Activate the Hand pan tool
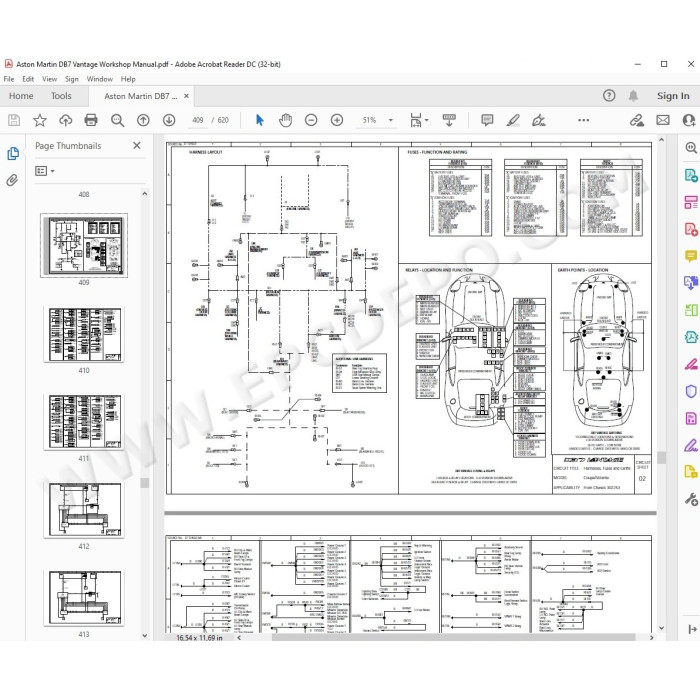 coord(285,120)
